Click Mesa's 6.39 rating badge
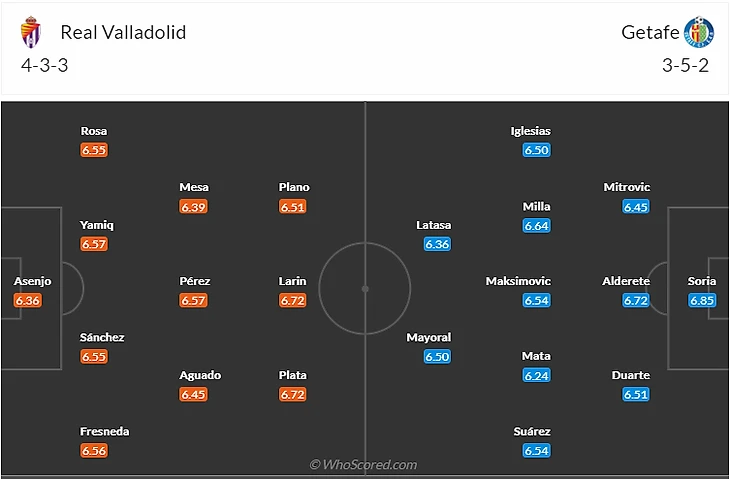This screenshot has width=730, height=479. tap(194, 207)
